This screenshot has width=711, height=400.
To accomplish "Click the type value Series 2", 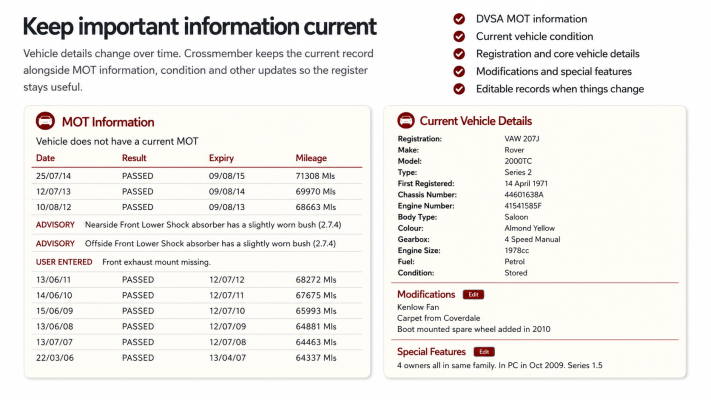I will (x=518, y=172).
